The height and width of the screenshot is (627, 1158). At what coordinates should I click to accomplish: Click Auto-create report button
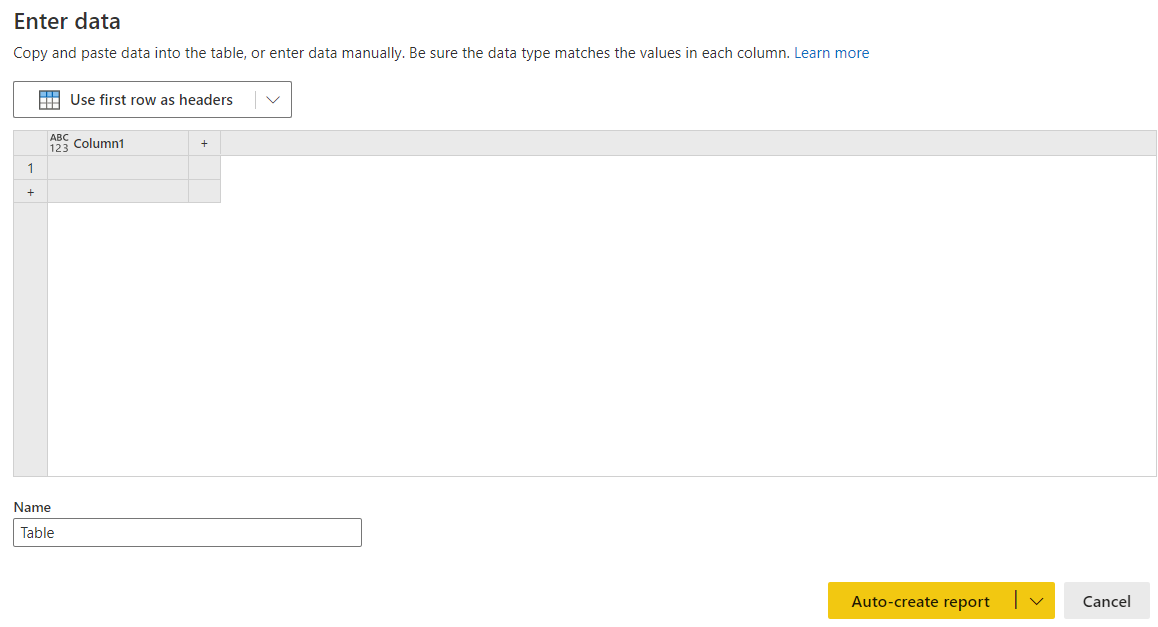pos(921,601)
